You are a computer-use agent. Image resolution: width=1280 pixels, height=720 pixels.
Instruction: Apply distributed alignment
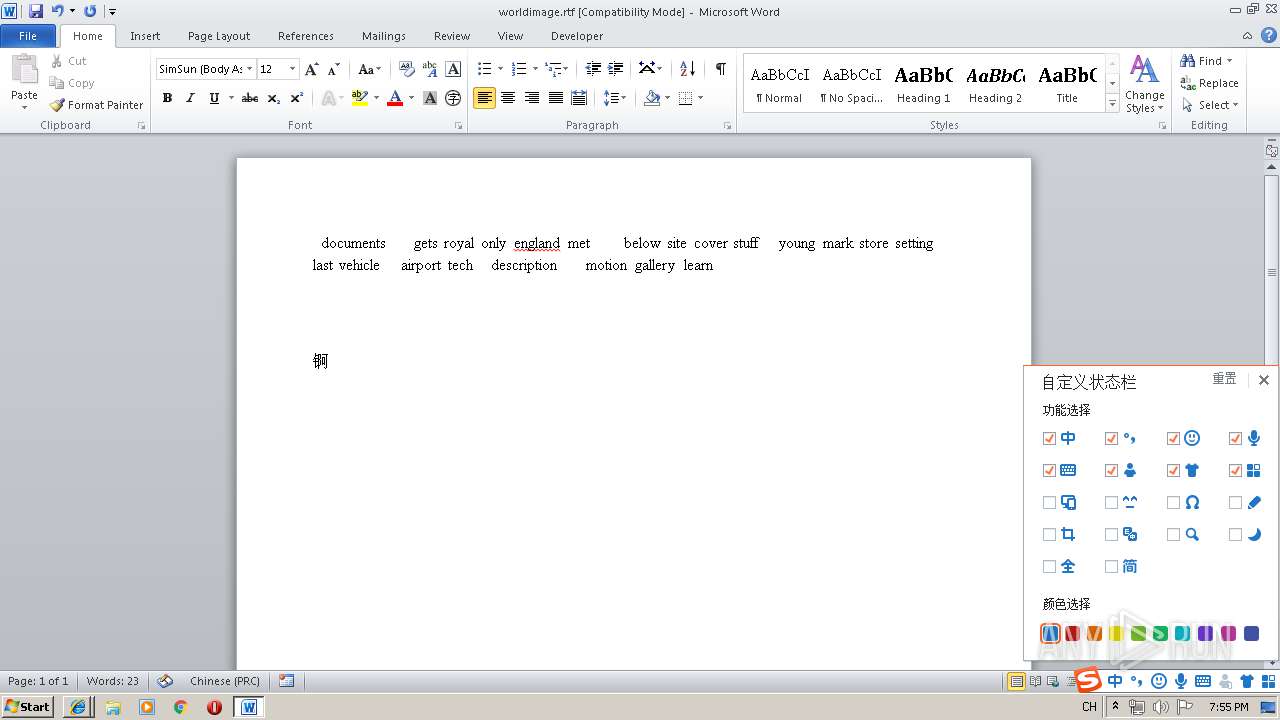point(579,98)
